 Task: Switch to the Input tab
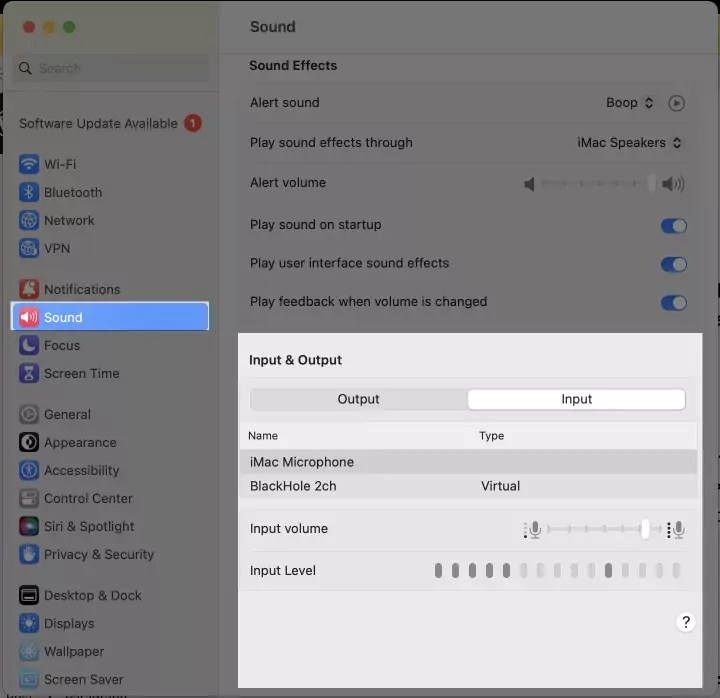point(576,399)
